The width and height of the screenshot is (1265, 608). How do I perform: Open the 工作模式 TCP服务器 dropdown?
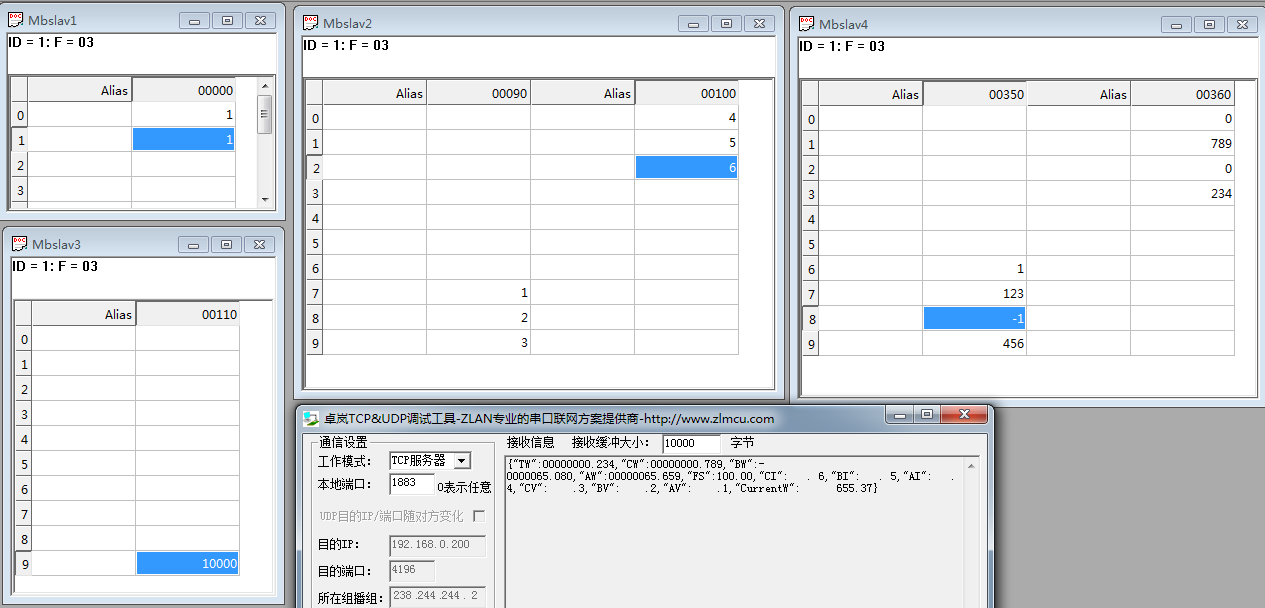(x=461, y=461)
